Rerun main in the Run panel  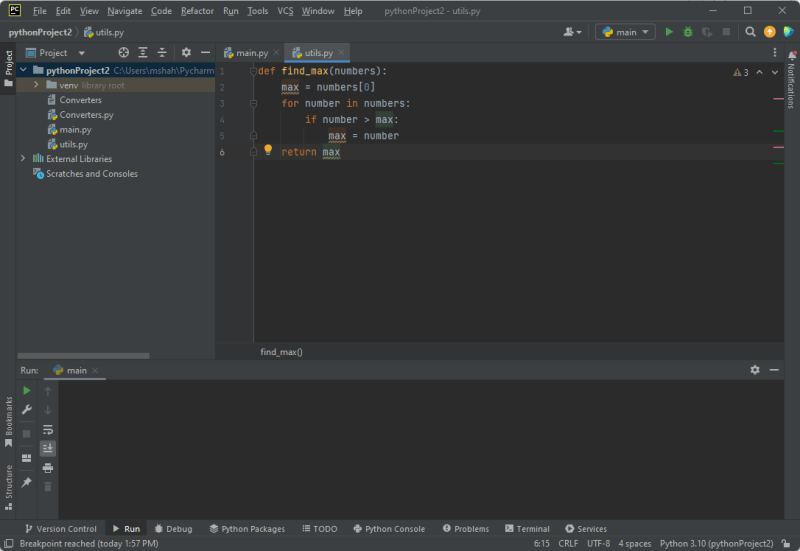[x=27, y=391]
